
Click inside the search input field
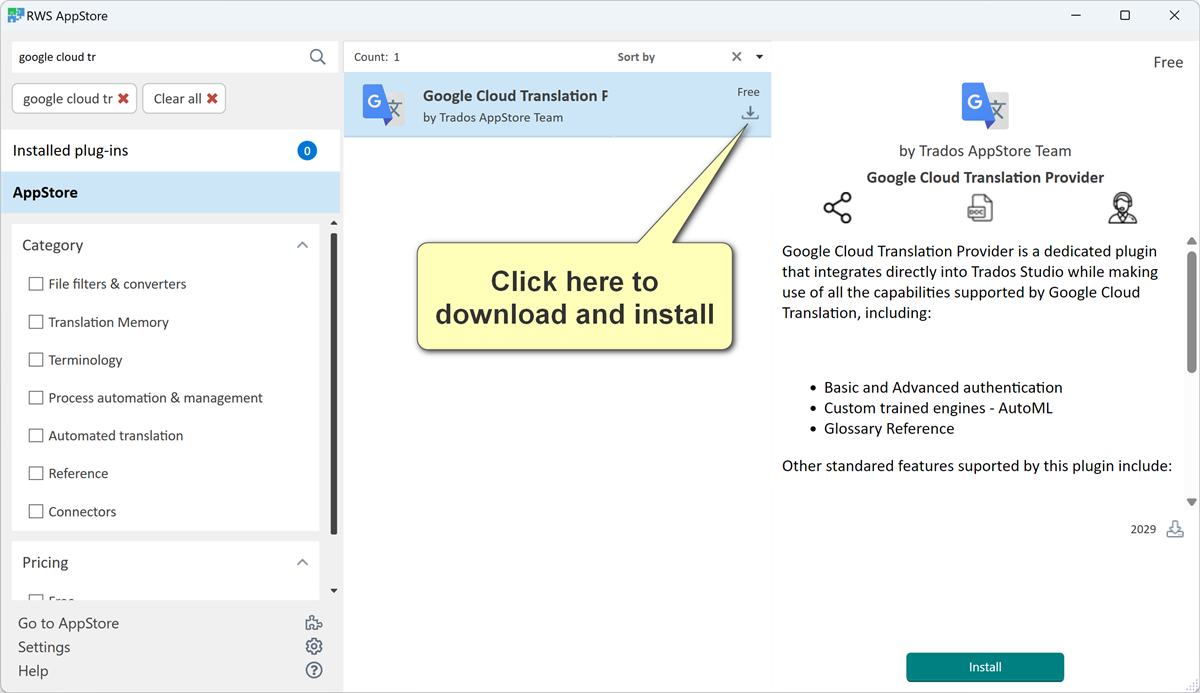(x=150, y=57)
